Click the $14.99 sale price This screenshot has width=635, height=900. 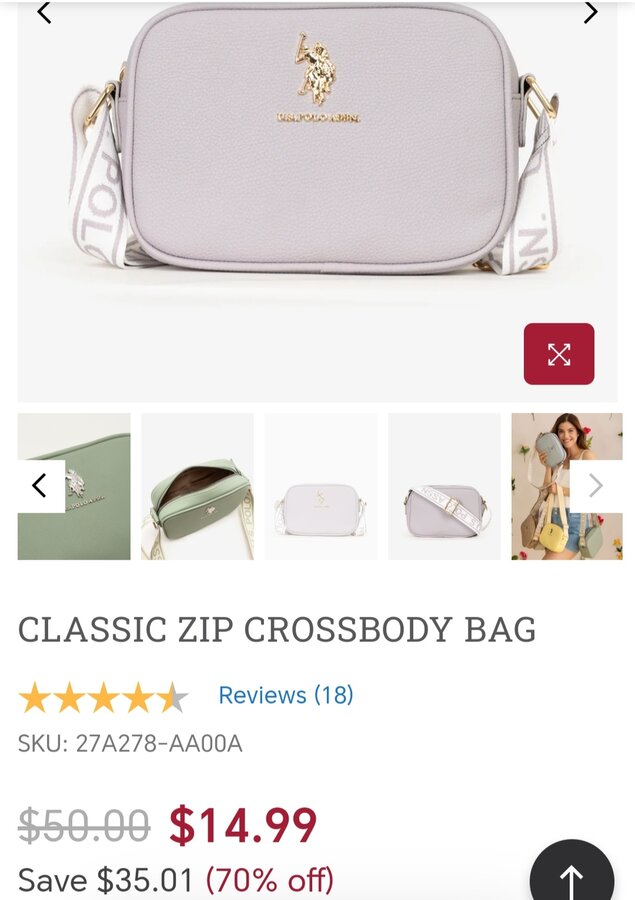(243, 826)
